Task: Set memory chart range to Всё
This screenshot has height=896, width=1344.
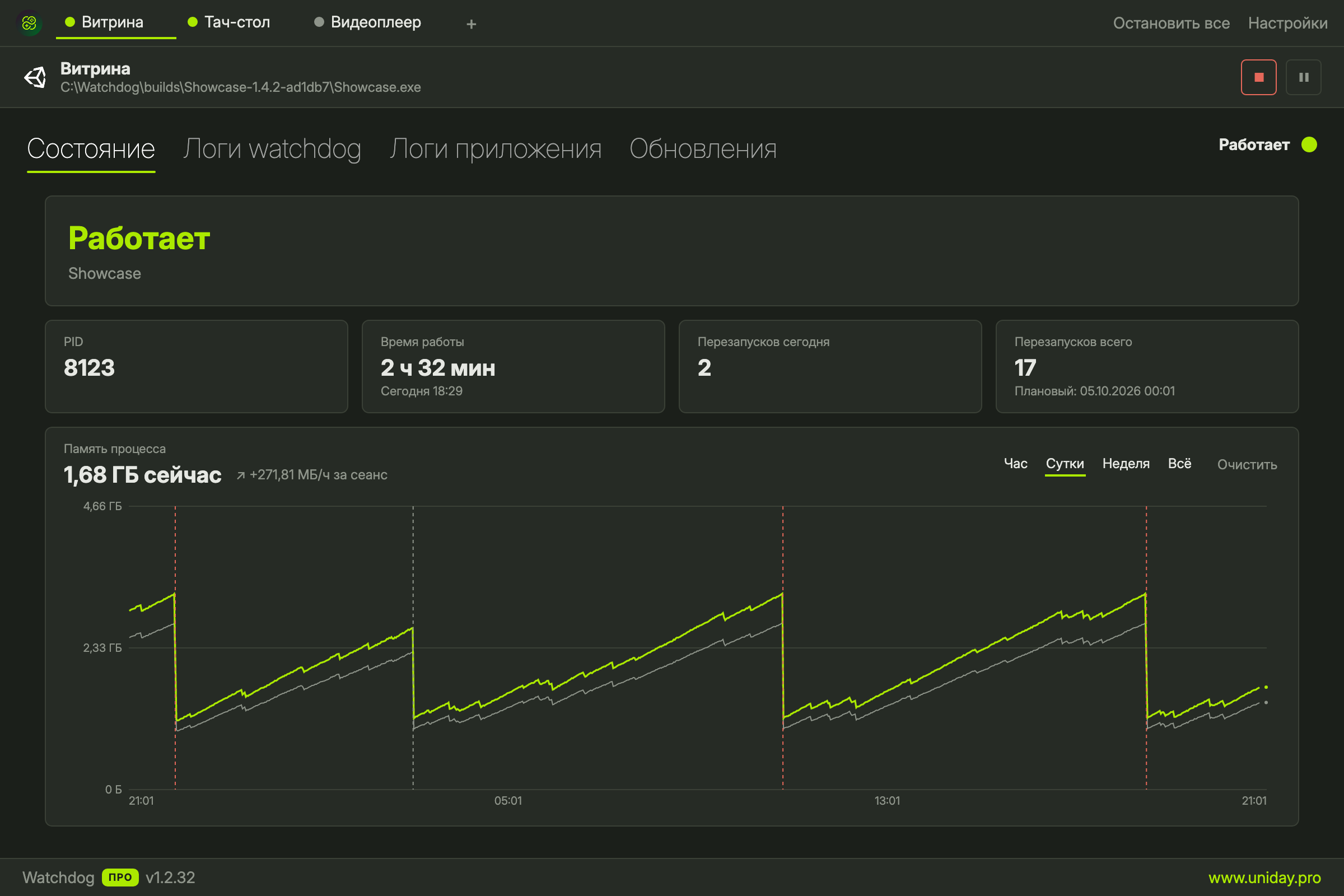Action: pos(1179,464)
